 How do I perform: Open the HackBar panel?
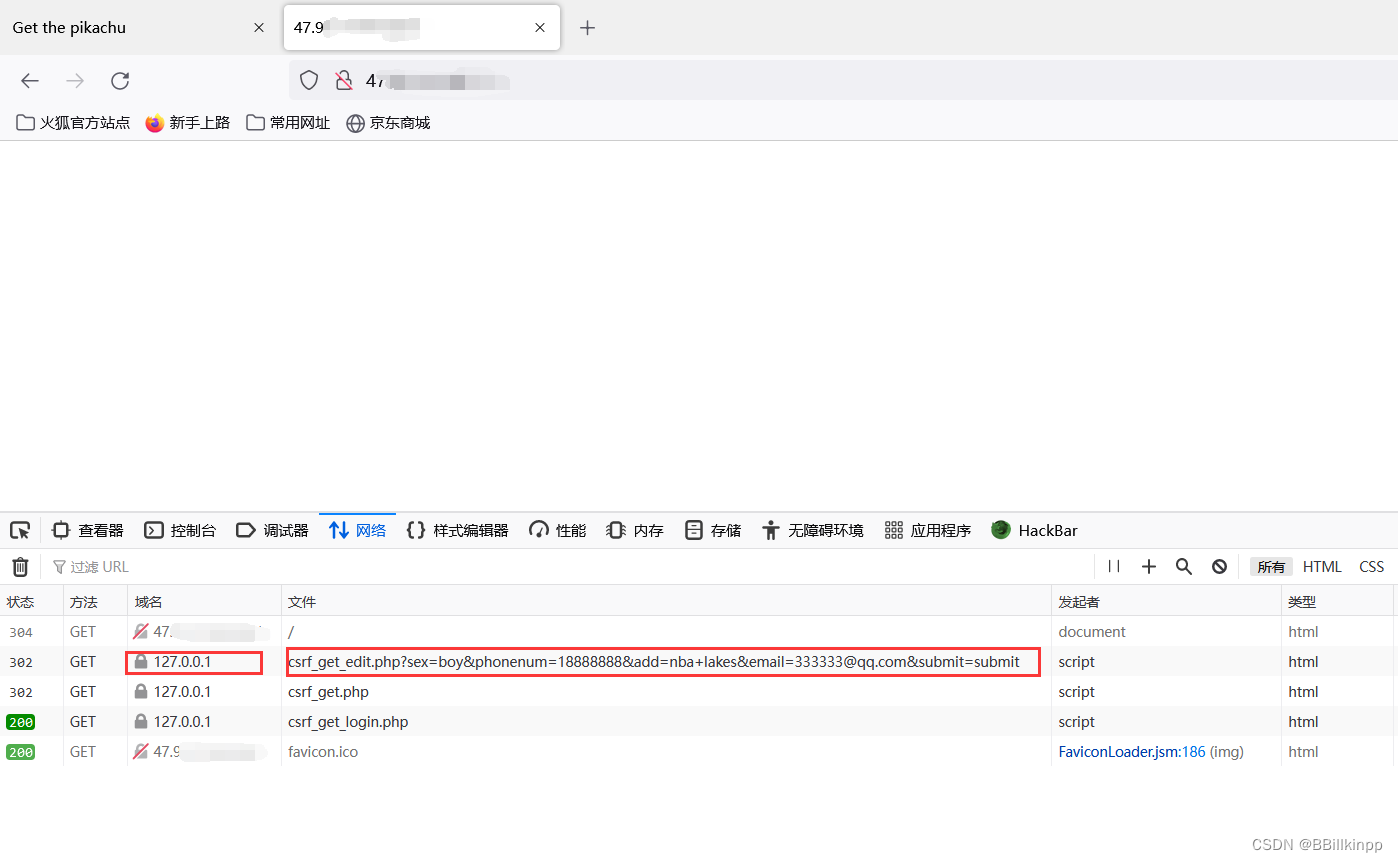[x=1035, y=530]
